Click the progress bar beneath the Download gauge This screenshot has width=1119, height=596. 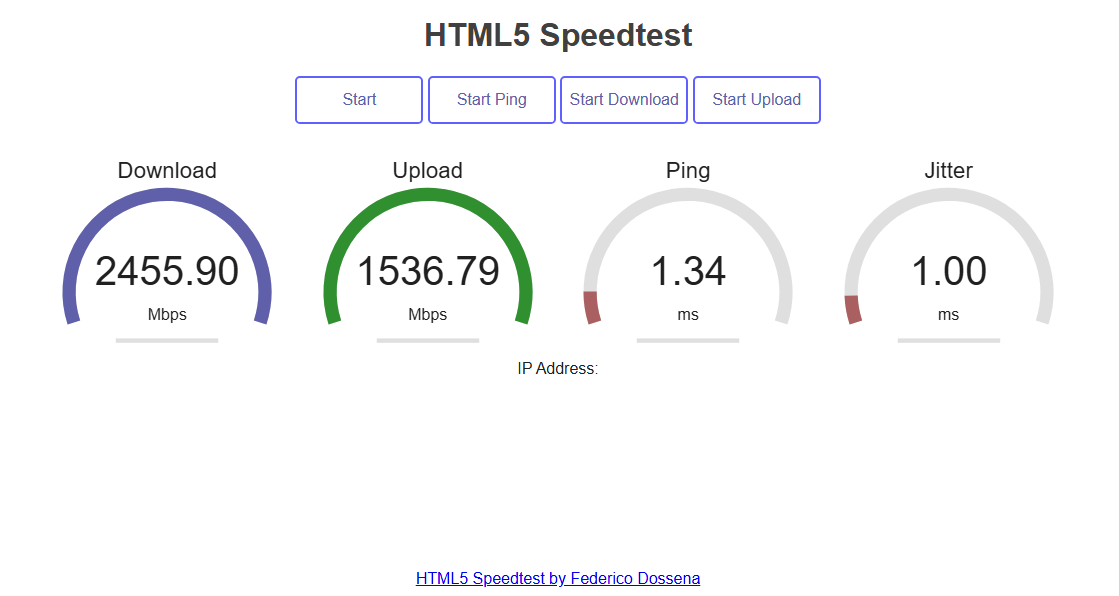coord(167,341)
